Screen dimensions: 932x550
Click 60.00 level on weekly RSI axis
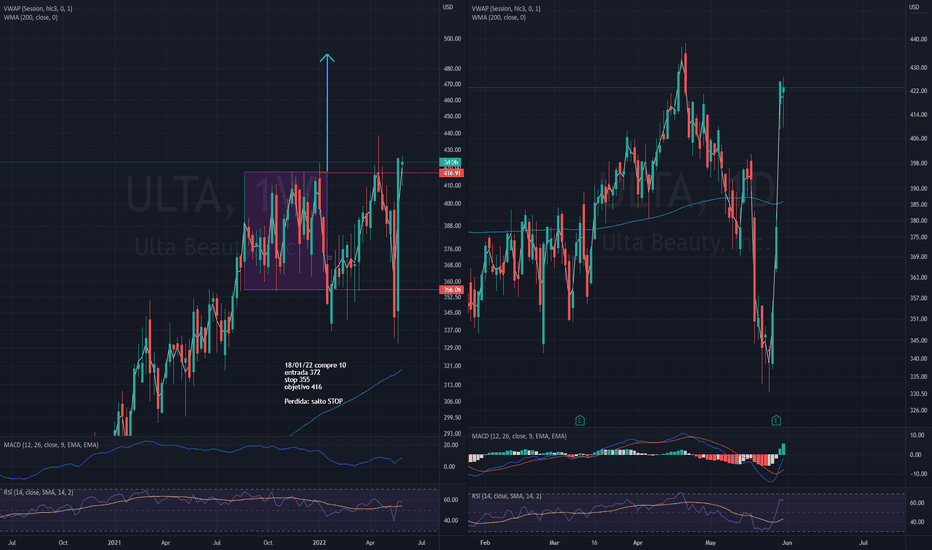coord(451,500)
